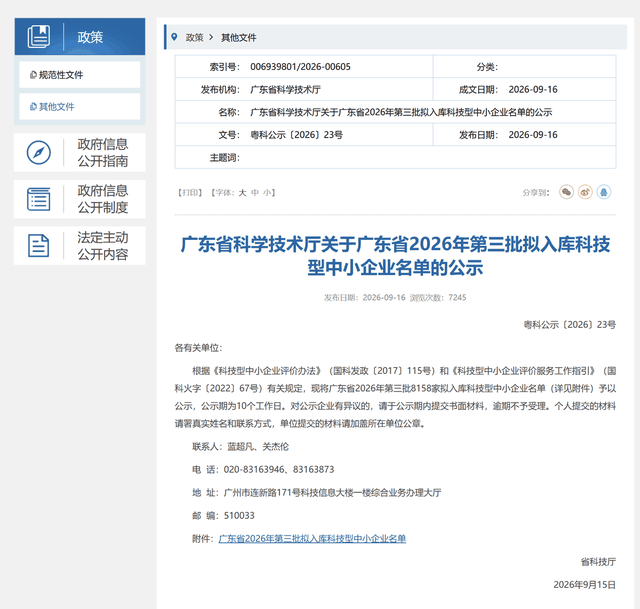Click the date 2026年9月15日 at bottom

click(x=584, y=585)
